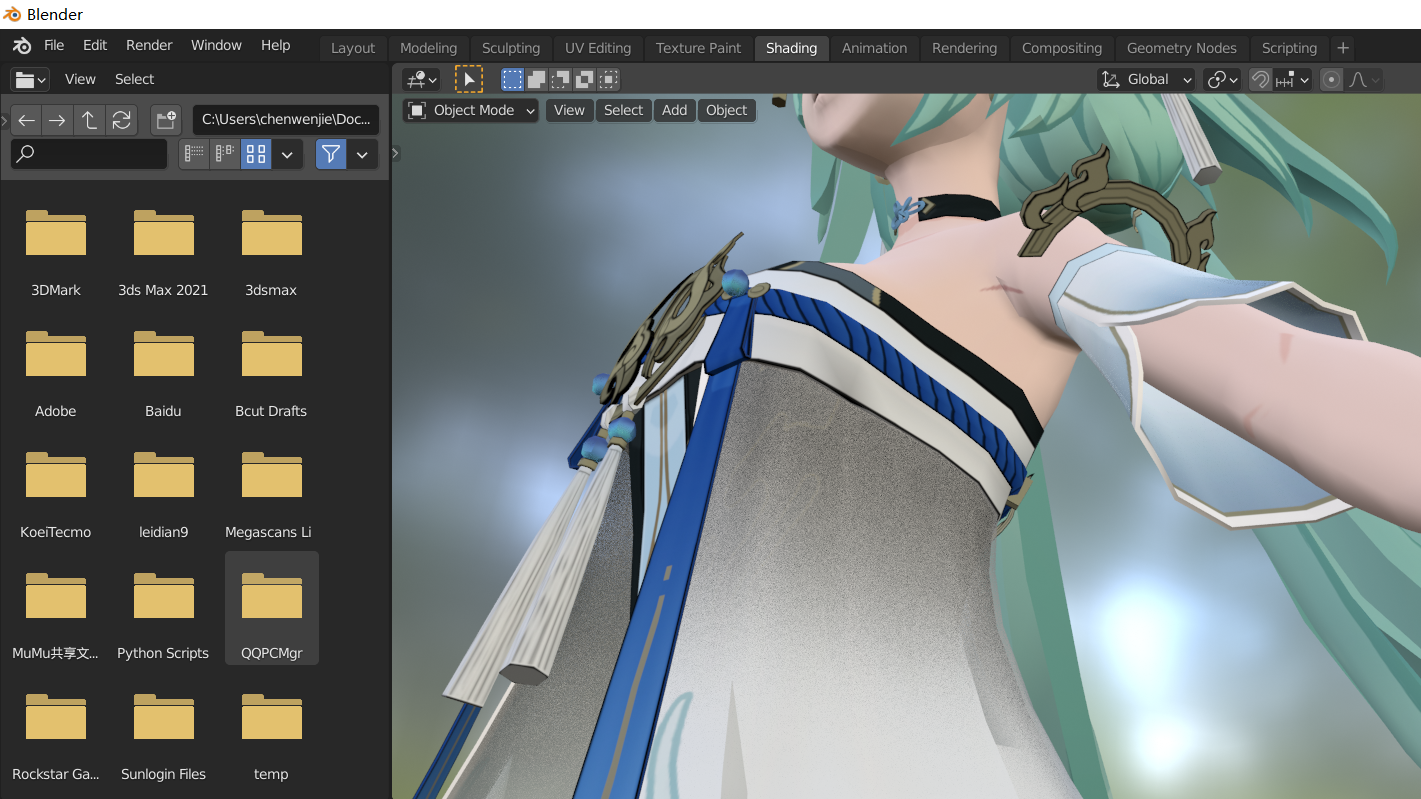Enable snapping with the magnet icon
The image size is (1421, 799).
coord(1261,80)
